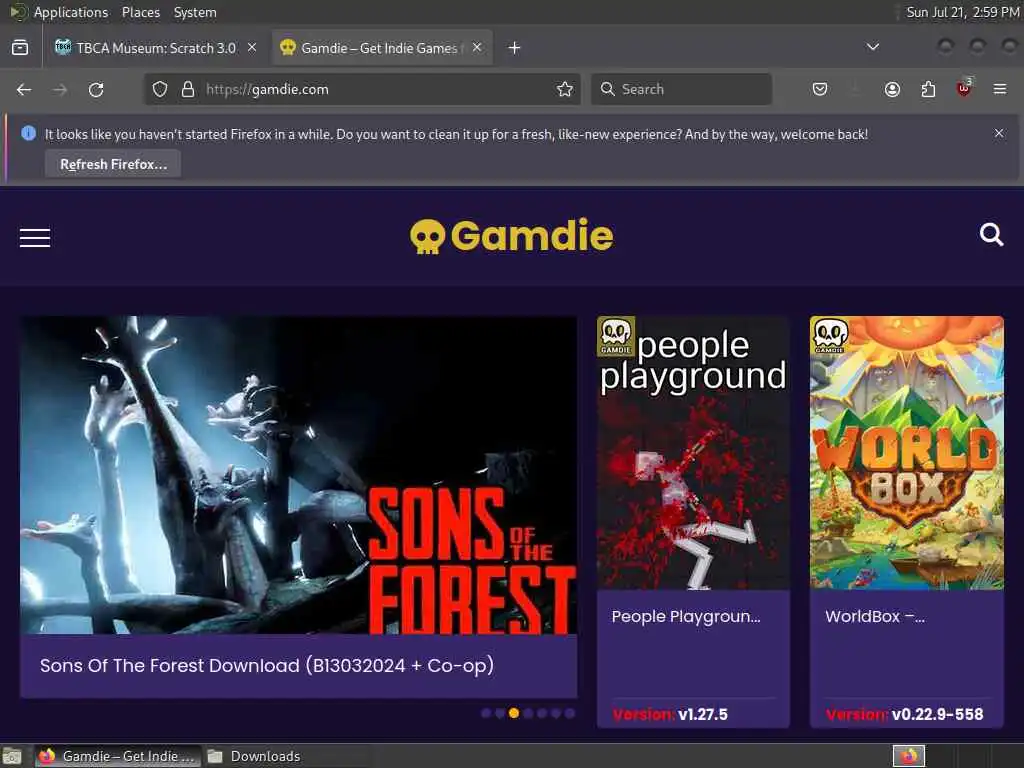Open the People Playground title link
Viewport: 1024px width, 768px height.
click(686, 616)
